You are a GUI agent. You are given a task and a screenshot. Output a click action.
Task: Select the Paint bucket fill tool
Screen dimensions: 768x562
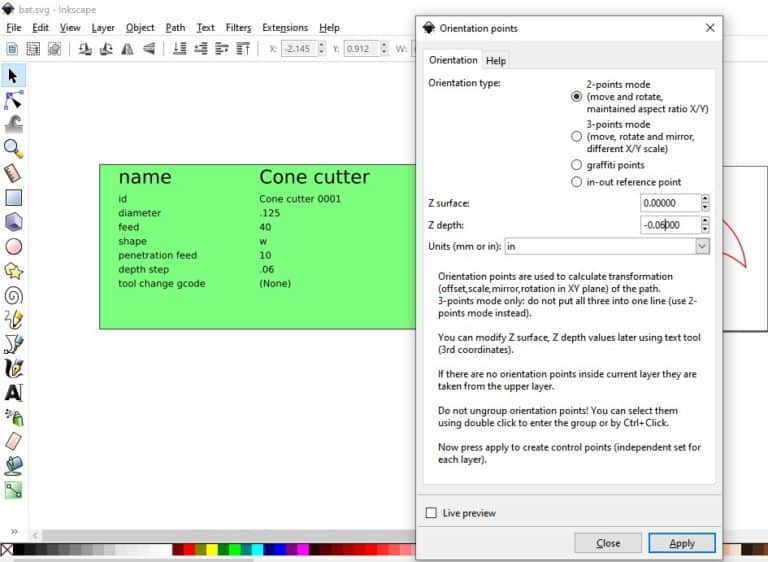pyautogui.click(x=13, y=465)
